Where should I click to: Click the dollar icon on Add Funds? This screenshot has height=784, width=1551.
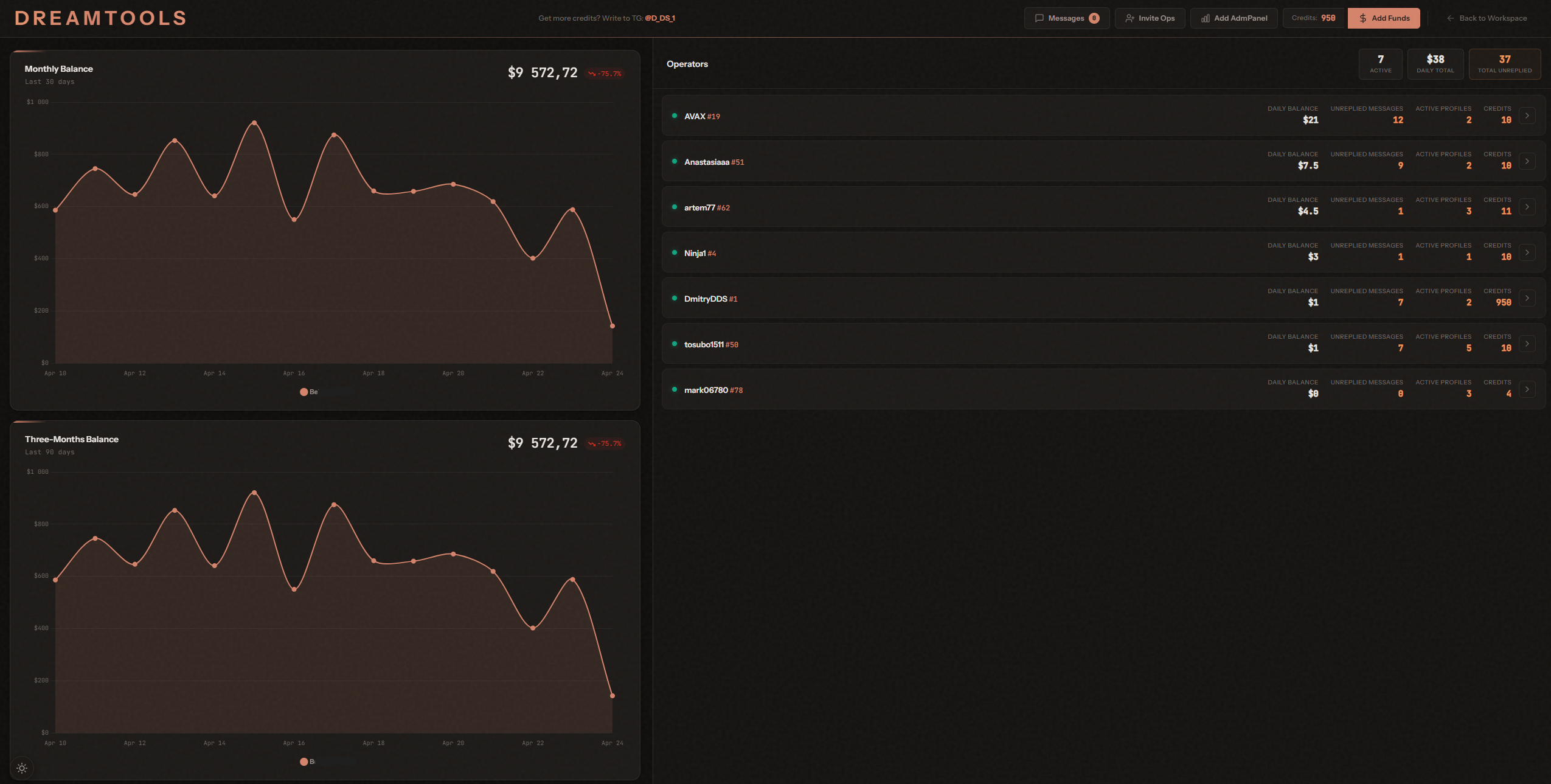coord(1363,18)
